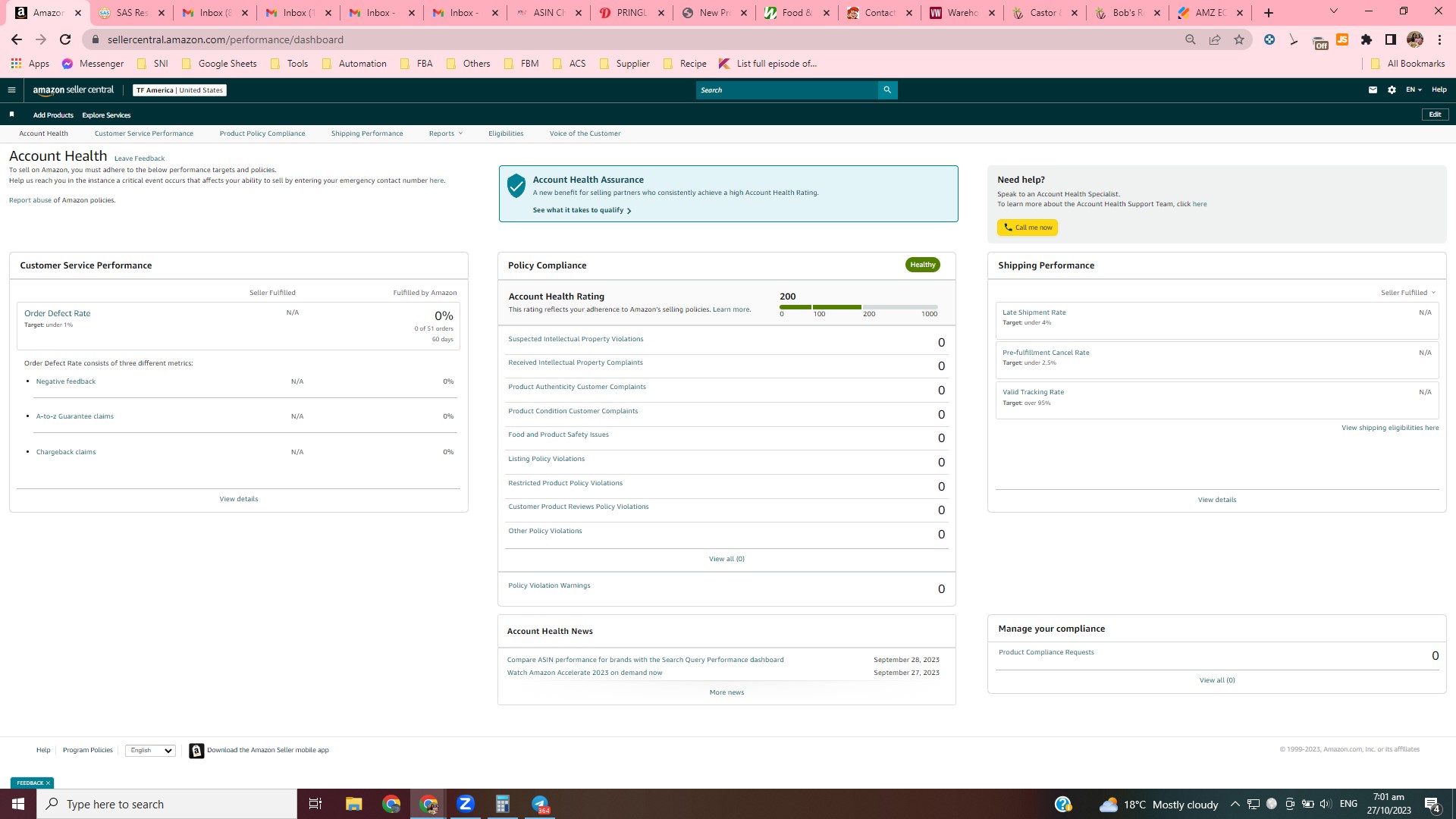
Task: Open the browser zoom magnifier icon
Action: (x=1191, y=39)
